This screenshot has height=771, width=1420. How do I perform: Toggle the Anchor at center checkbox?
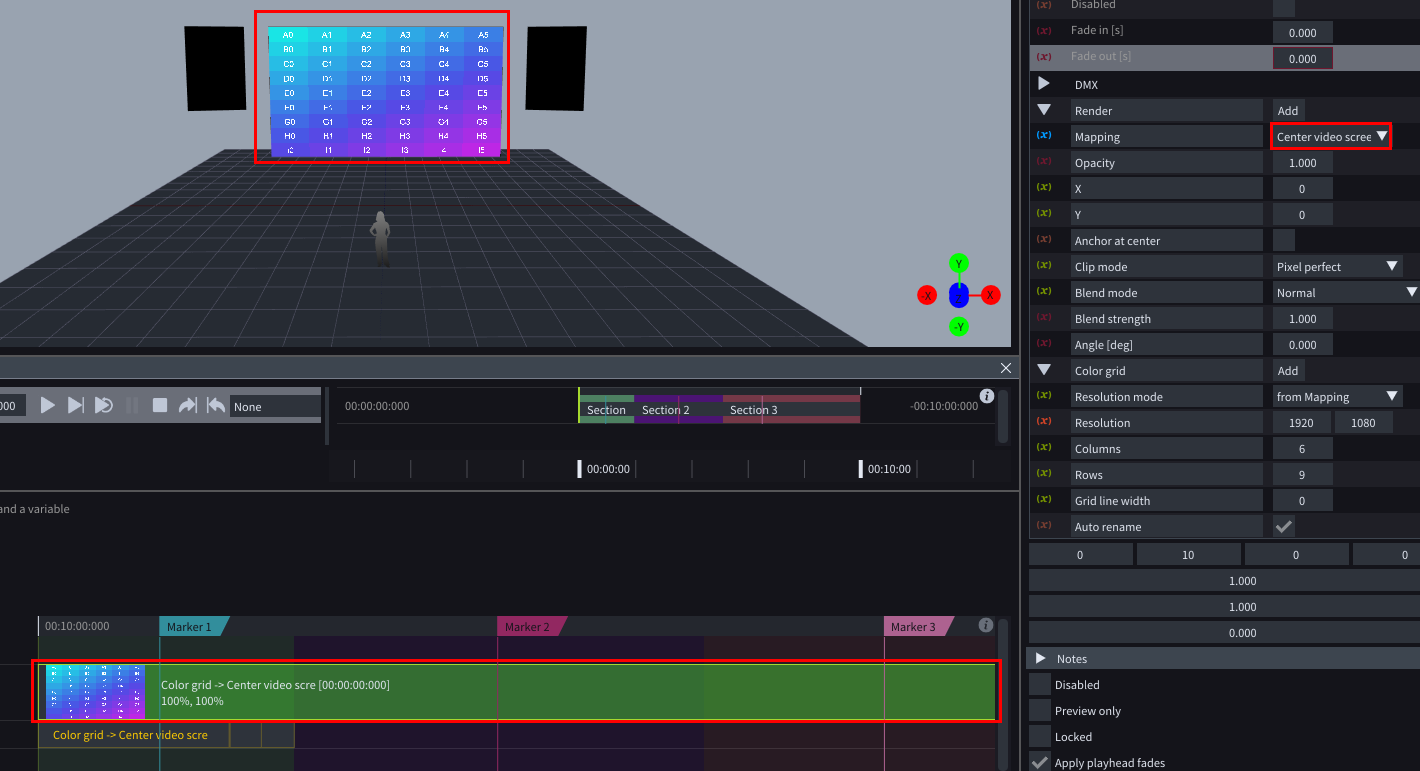[1283, 240]
